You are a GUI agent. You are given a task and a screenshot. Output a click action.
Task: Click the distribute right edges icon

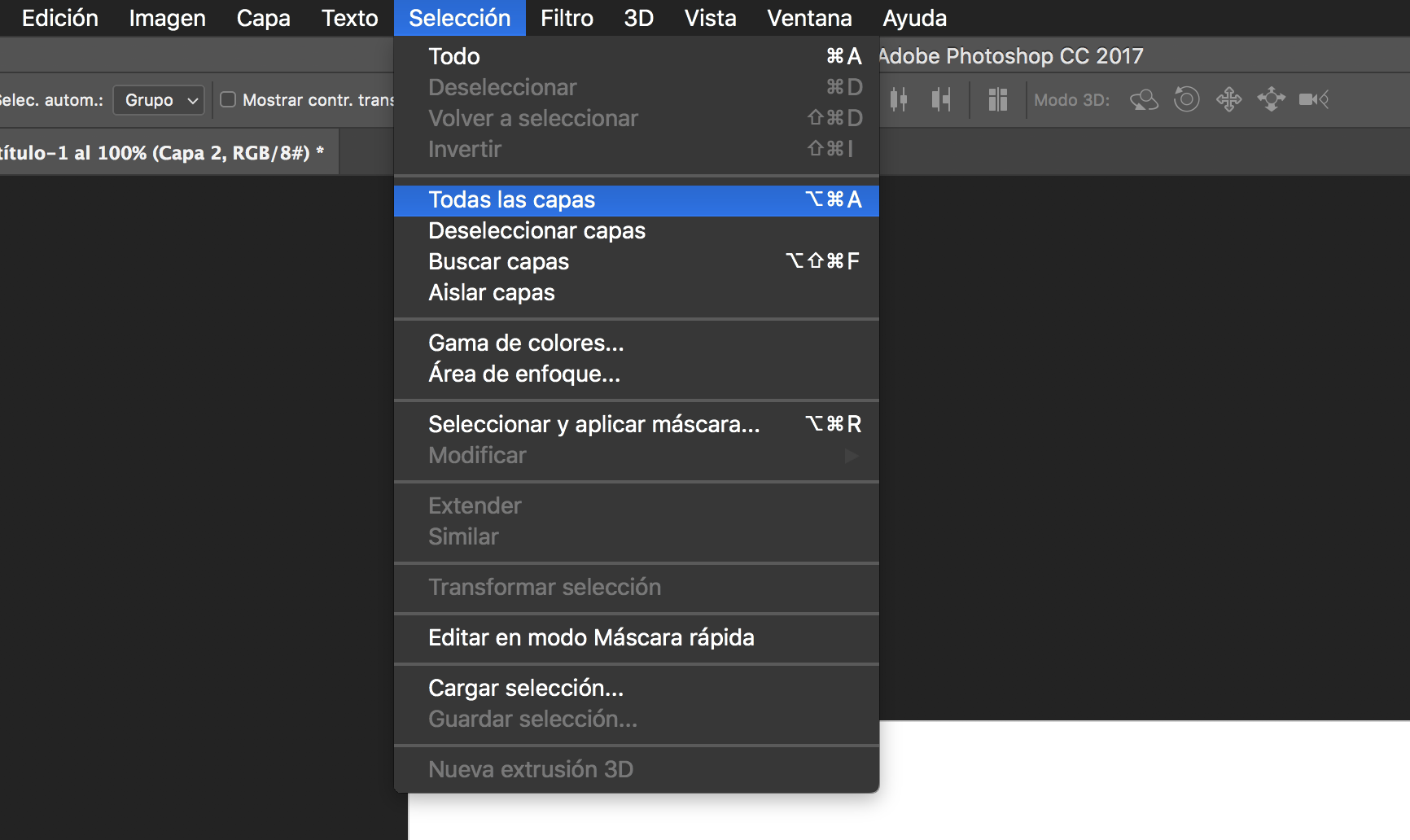click(941, 99)
